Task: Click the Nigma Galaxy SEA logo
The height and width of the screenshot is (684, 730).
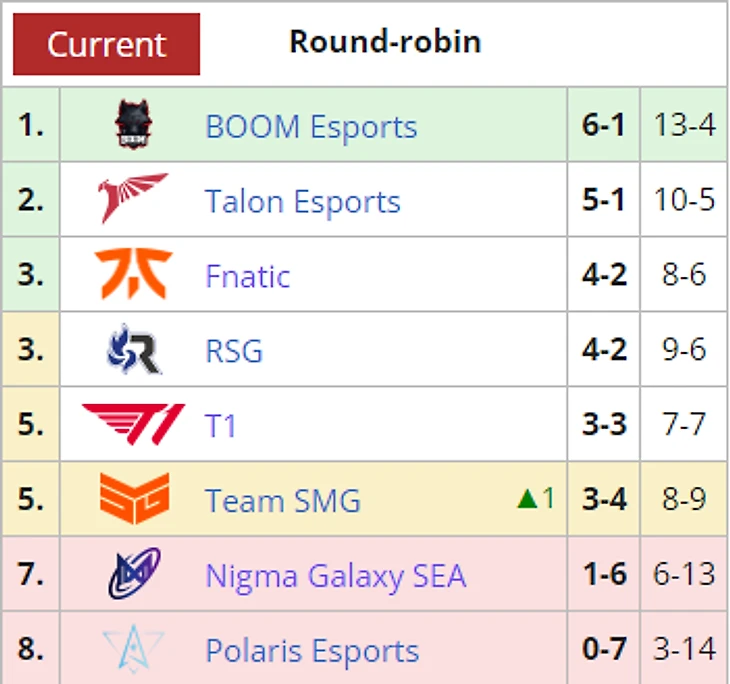Action: click(x=134, y=573)
